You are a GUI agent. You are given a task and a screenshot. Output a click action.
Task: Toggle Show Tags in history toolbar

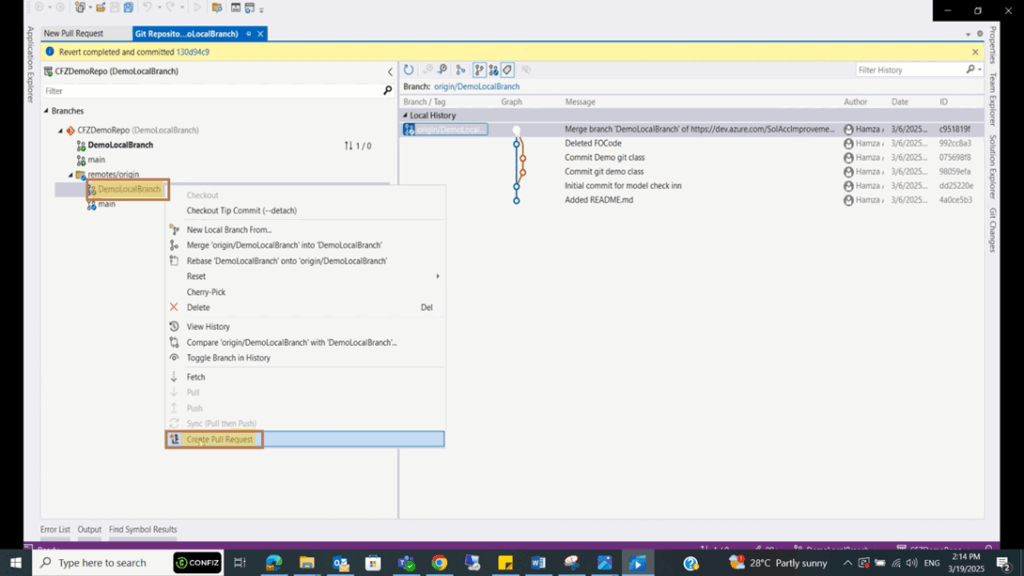tap(507, 70)
